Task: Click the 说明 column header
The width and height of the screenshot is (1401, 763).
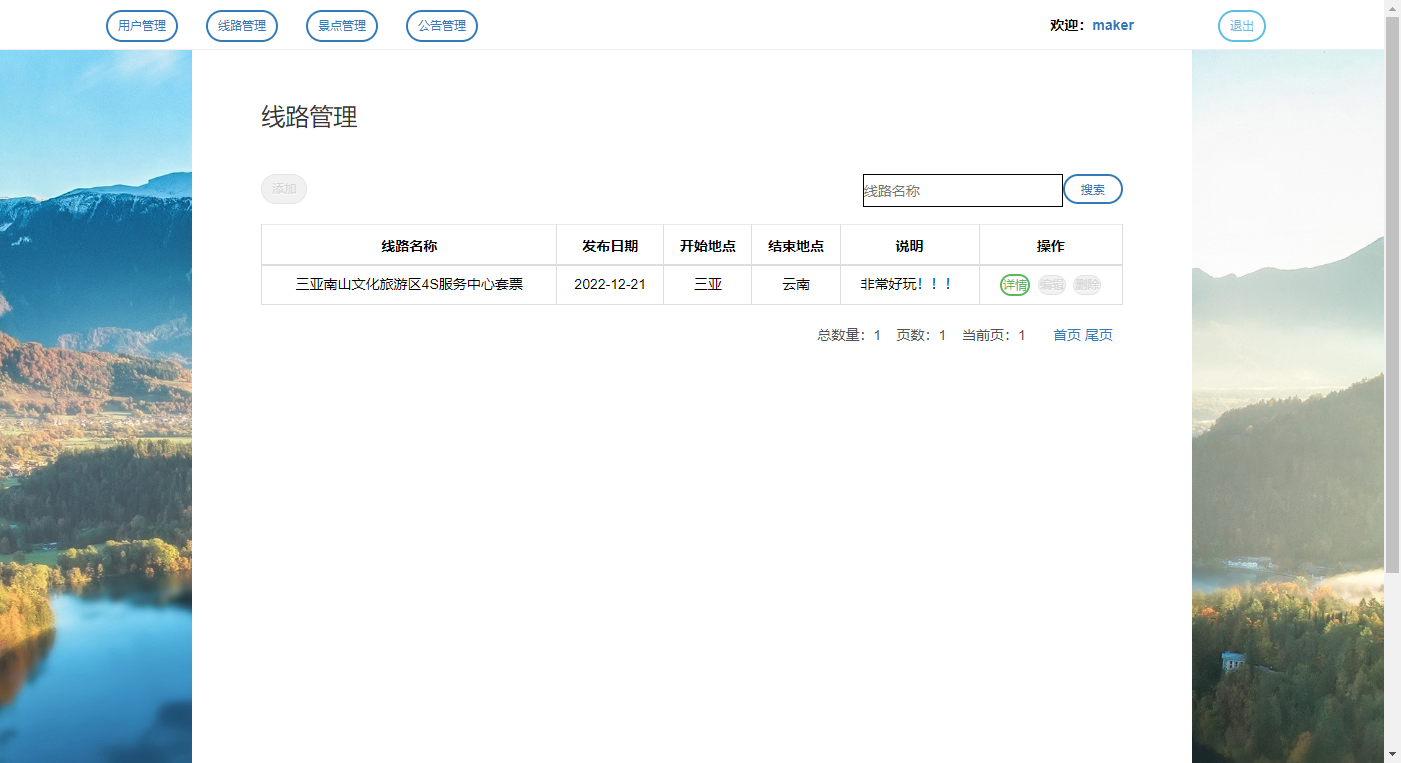Action: pyautogui.click(x=910, y=245)
